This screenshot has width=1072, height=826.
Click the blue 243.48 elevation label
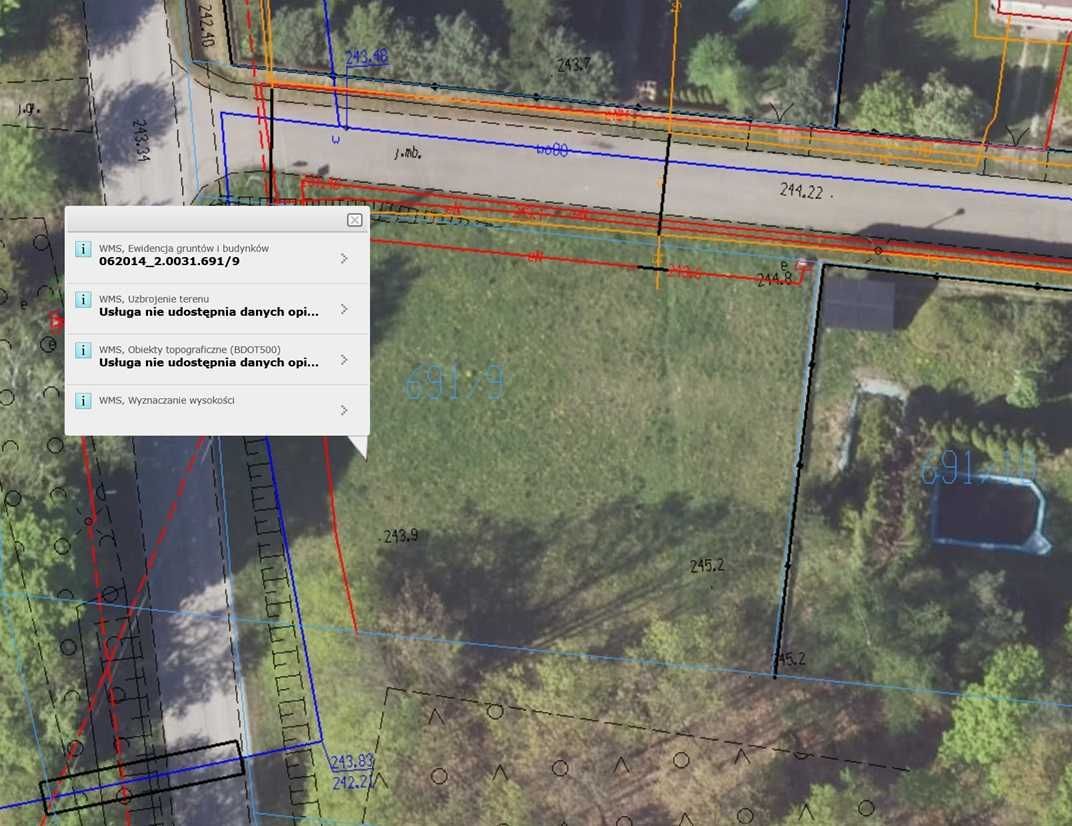pyautogui.click(x=366, y=57)
